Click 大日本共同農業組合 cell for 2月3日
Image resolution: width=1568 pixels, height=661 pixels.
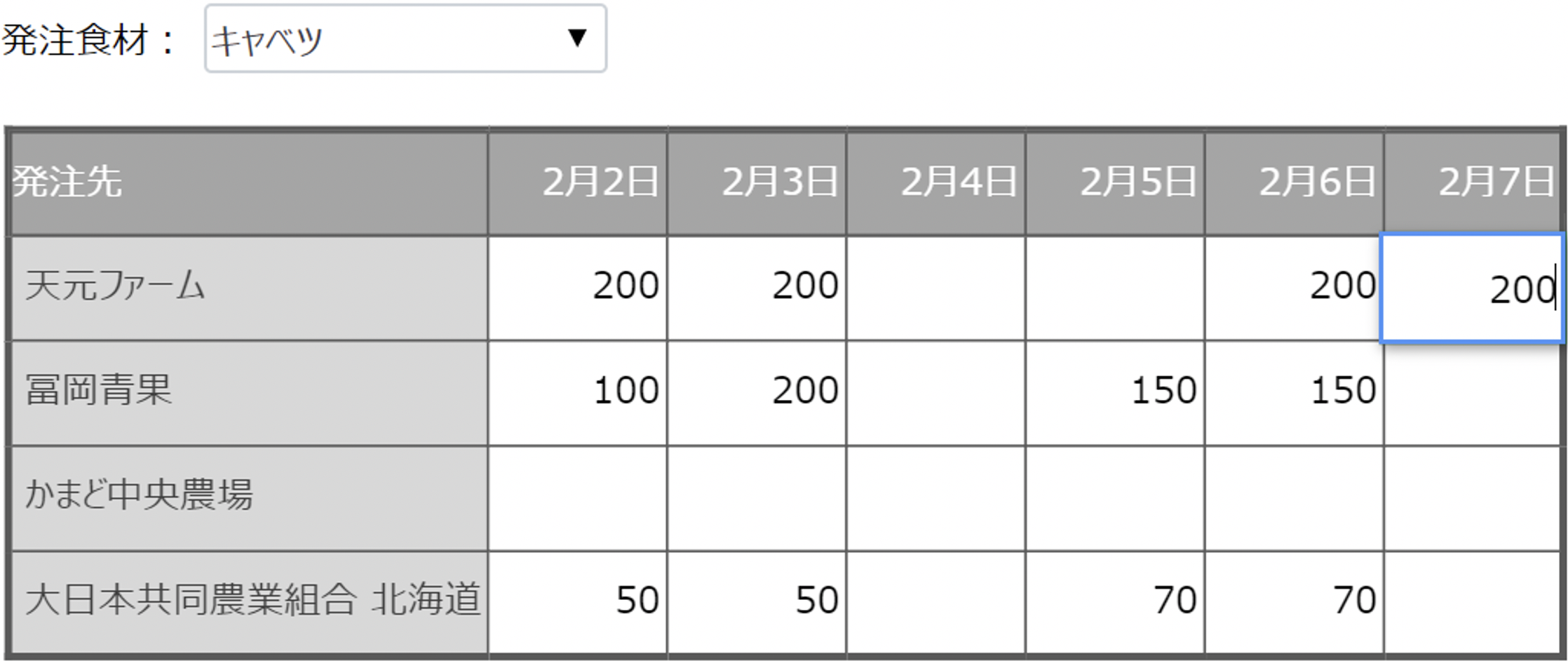click(x=757, y=603)
